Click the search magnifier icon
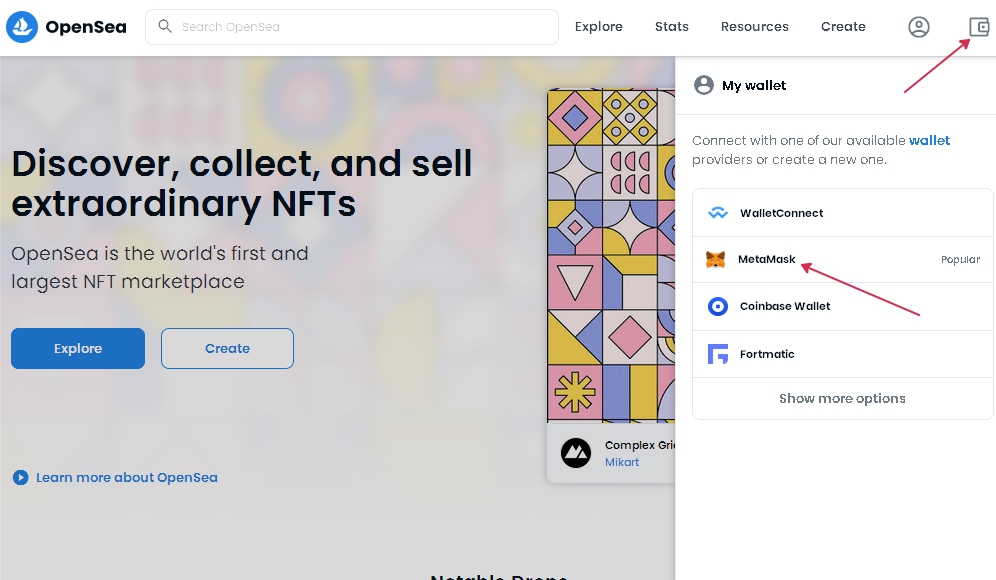The width and height of the screenshot is (996, 580). point(165,27)
